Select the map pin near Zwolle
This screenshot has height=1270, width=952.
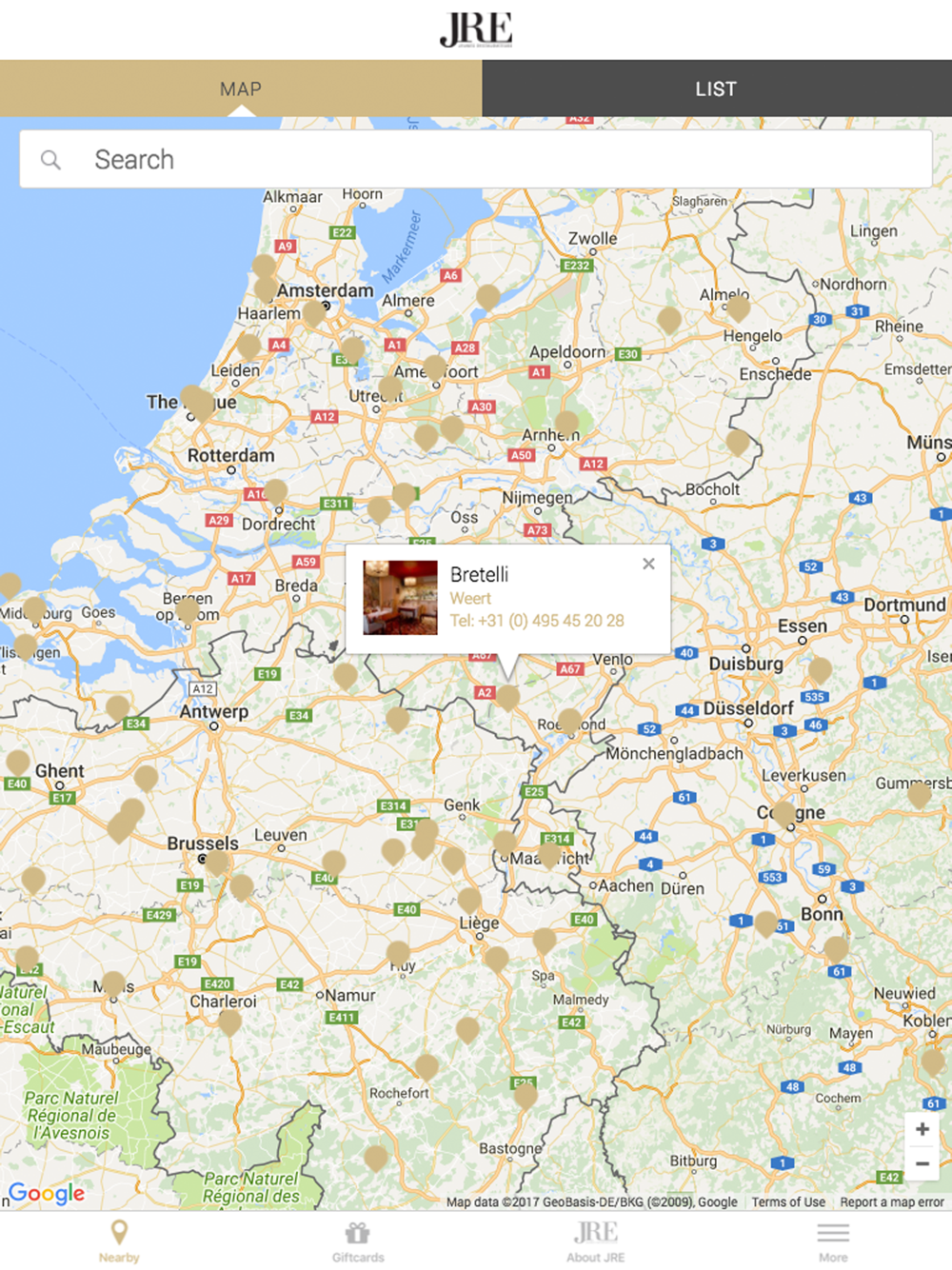click(x=487, y=297)
